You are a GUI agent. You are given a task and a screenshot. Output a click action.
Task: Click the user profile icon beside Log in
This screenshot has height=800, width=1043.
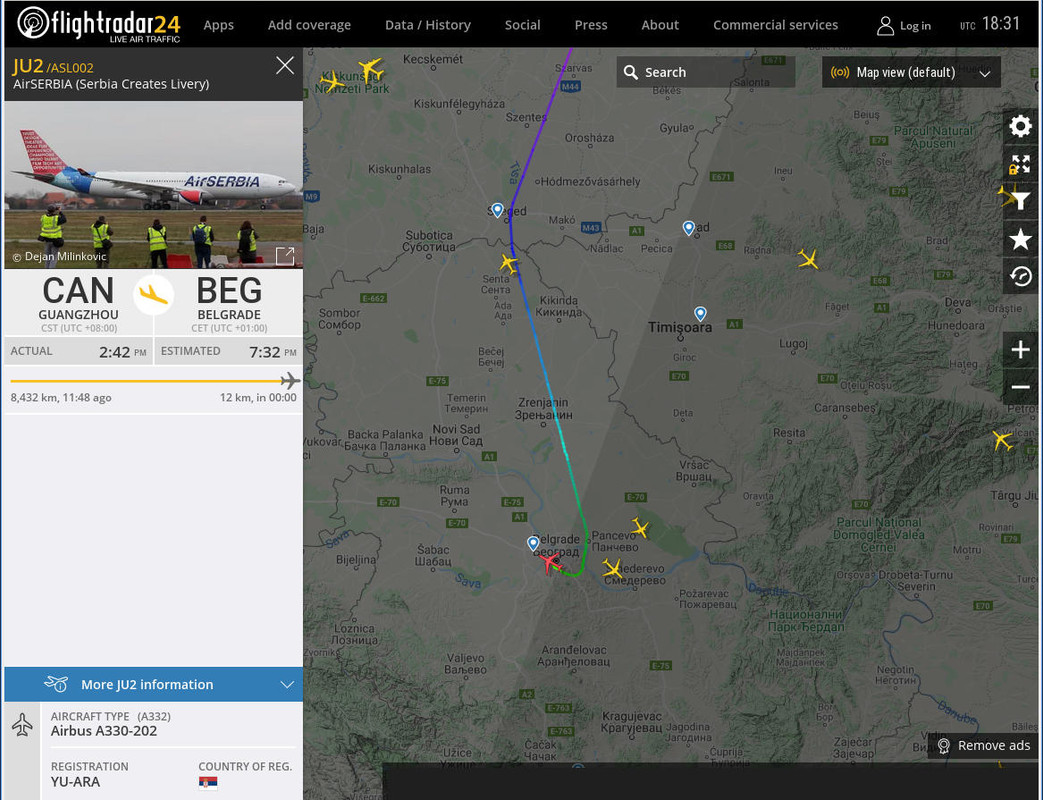click(x=885, y=26)
